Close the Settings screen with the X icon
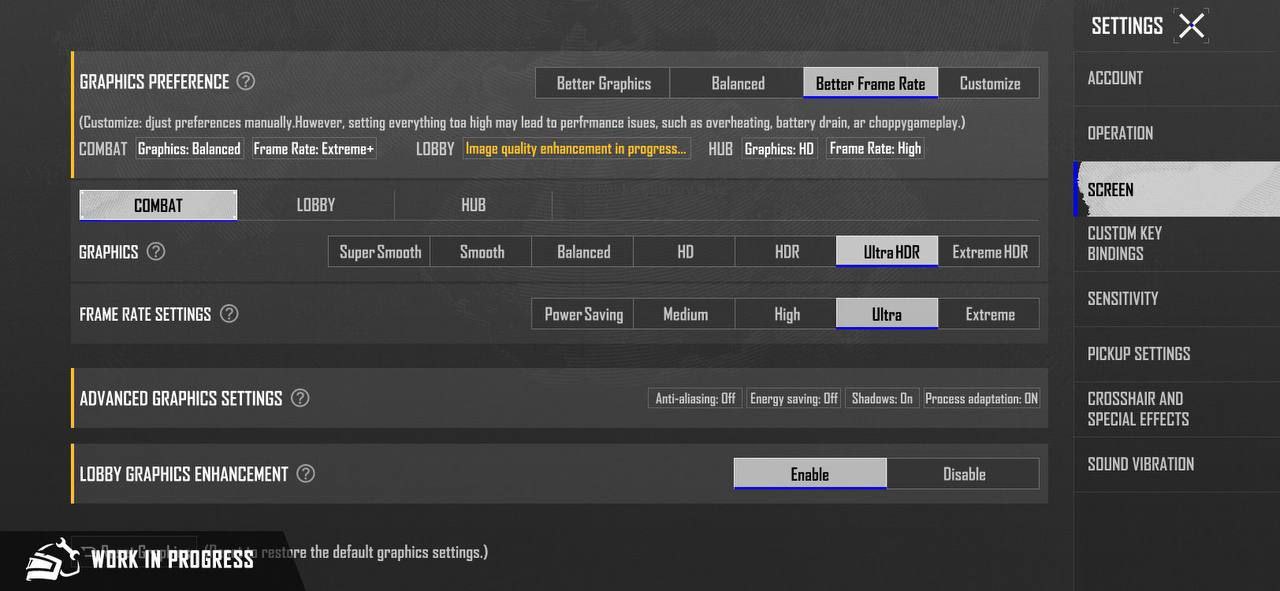The height and width of the screenshot is (591, 1280). coord(1191,26)
